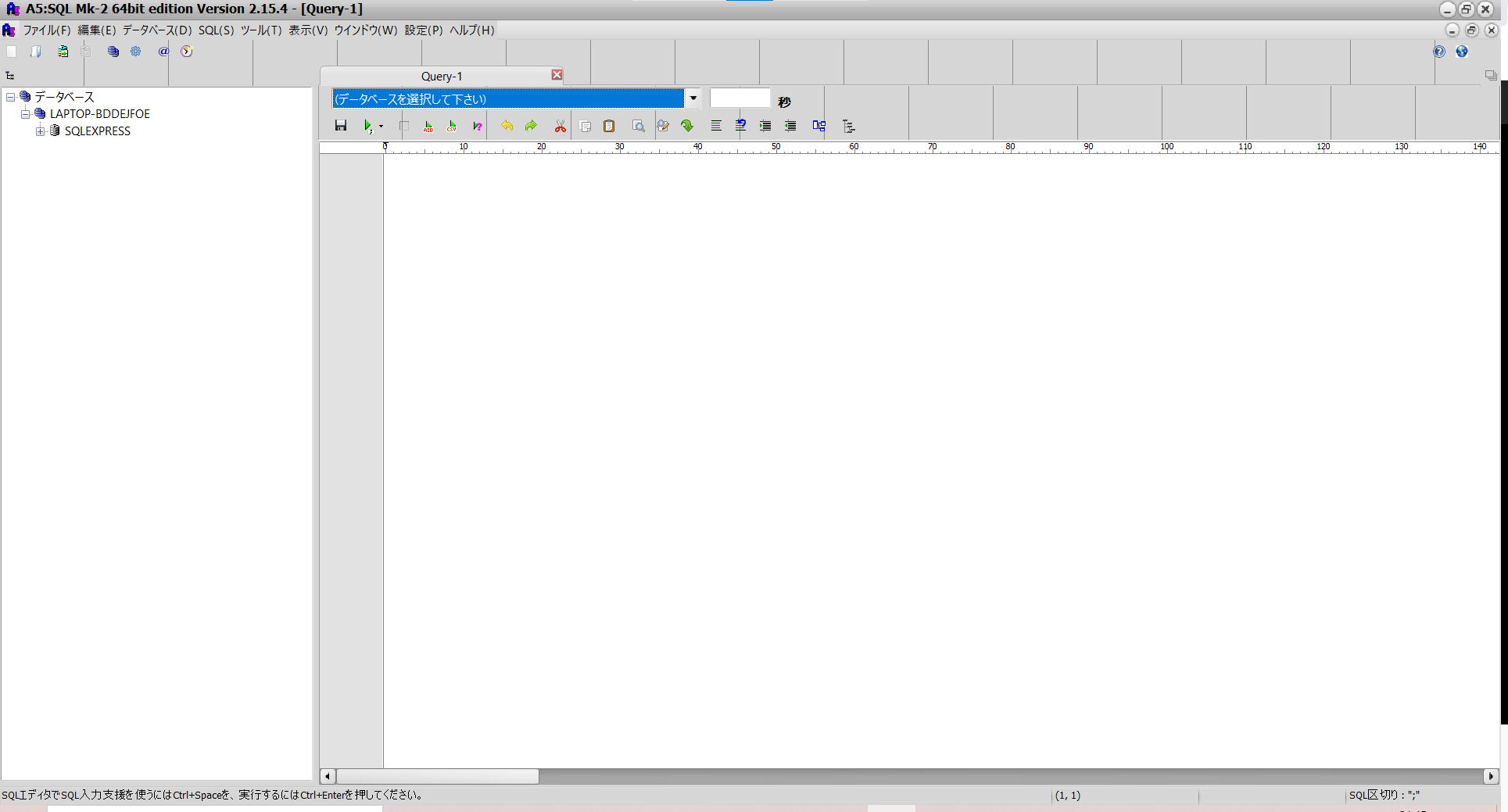
Task: Run SQL and compare results (A:B) icon
Action: coord(428,126)
